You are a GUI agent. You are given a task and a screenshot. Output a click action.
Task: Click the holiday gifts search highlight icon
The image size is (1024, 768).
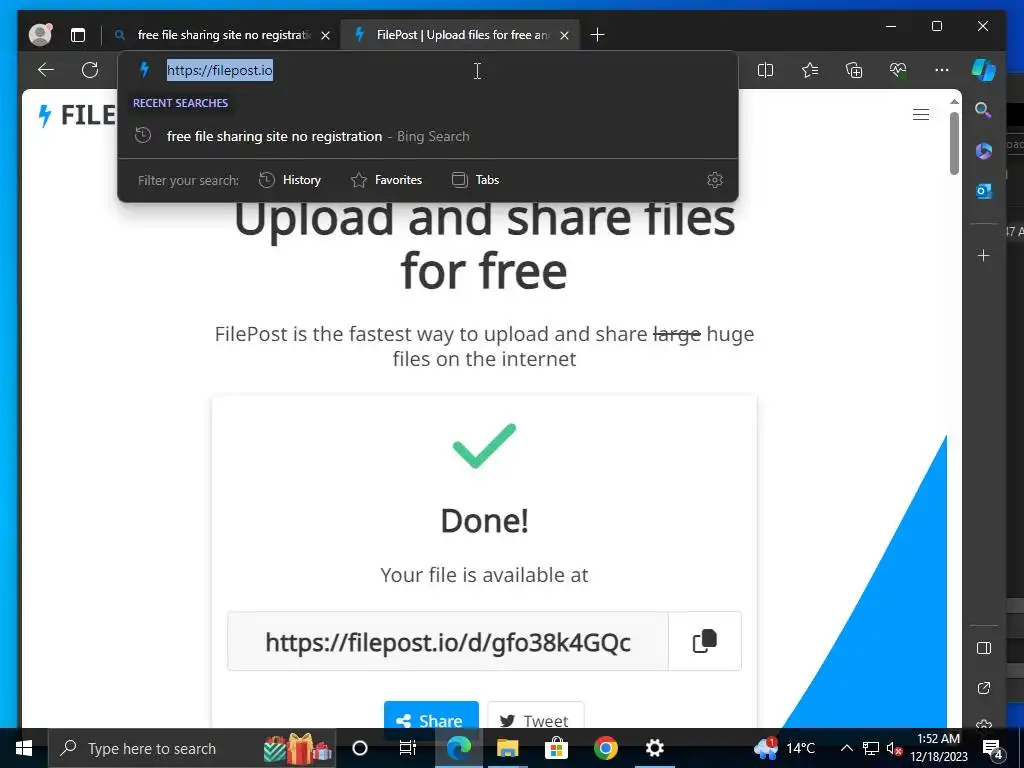[x=297, y=748]
